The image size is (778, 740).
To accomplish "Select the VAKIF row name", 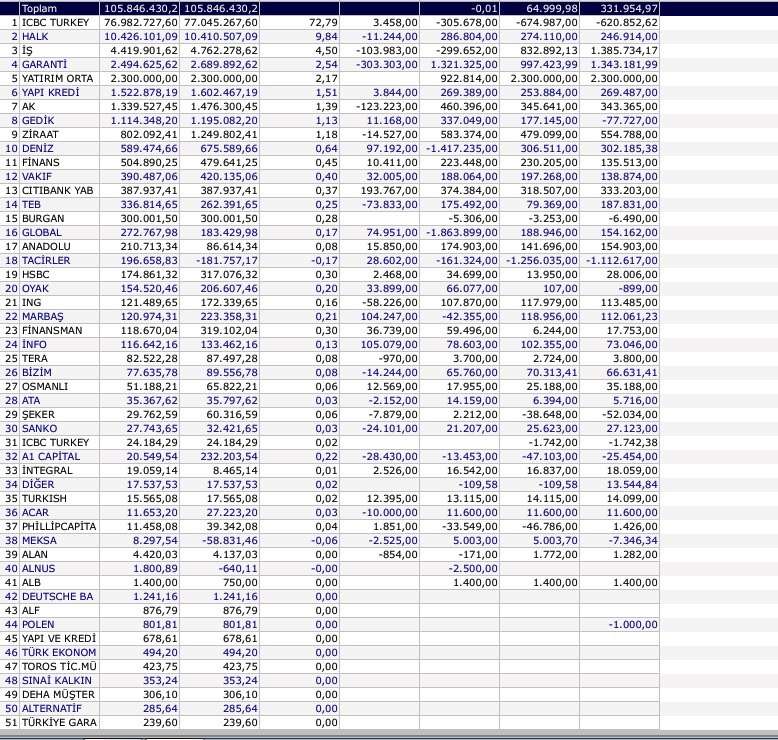I will [x=37, y=176].
